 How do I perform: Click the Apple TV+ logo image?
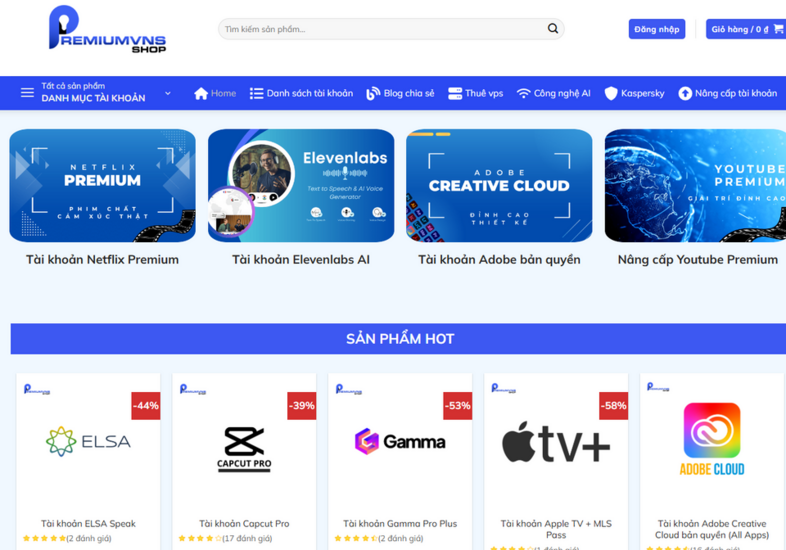(556, 442)
